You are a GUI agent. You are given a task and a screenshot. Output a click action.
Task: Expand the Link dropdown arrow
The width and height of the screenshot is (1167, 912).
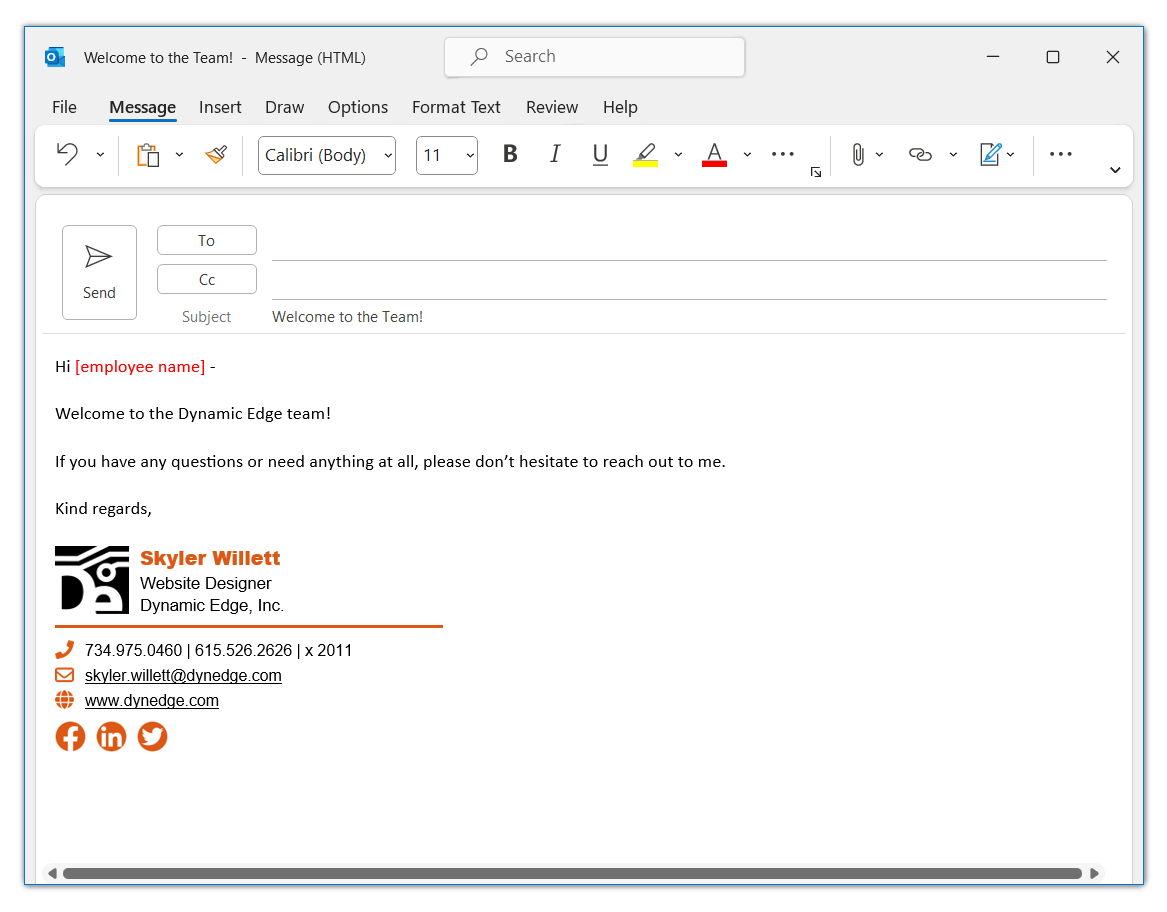tap(953, 155)
